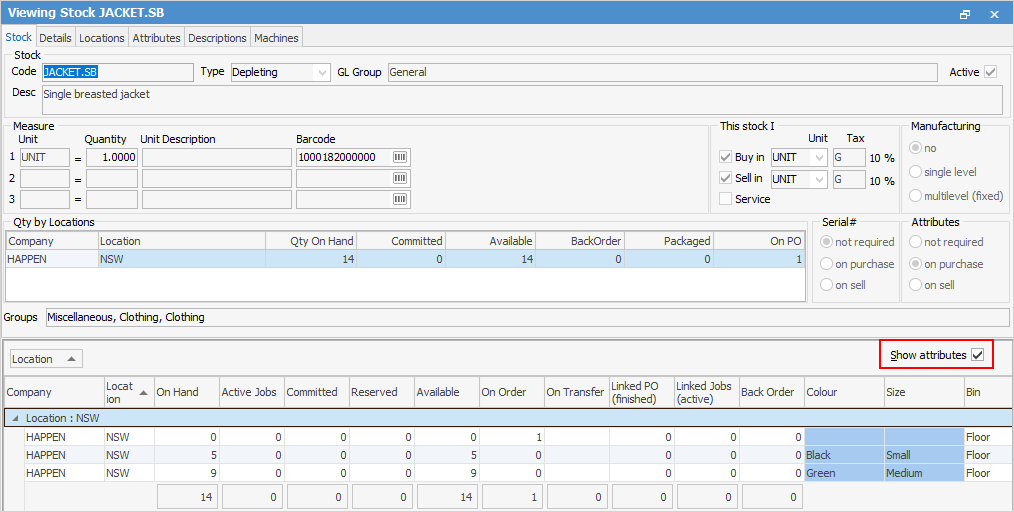Click the barcode icon on Measure row 1
The image size is (1014, 512).
point(400,157)
